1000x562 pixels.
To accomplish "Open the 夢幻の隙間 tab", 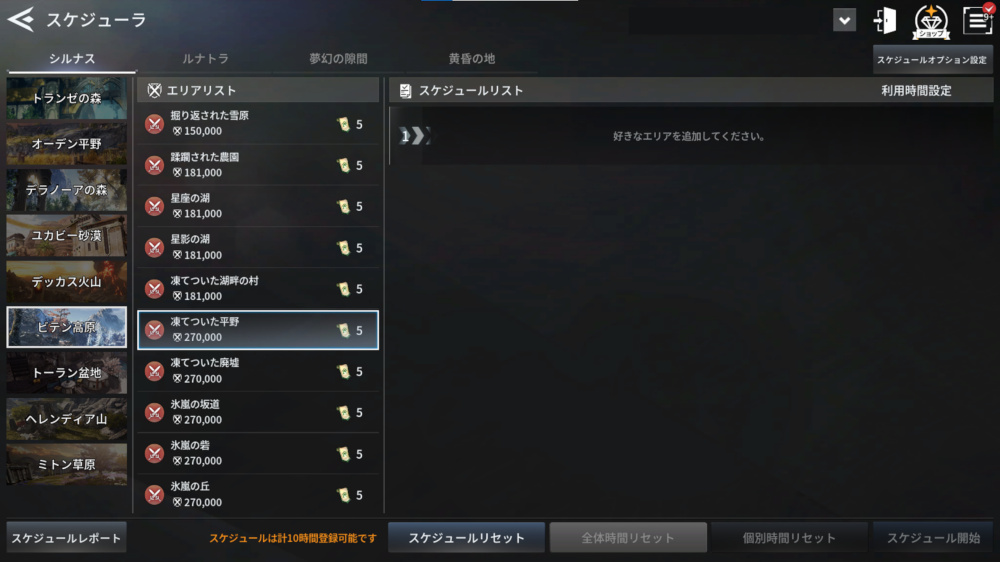I will (x=339, y=59).
